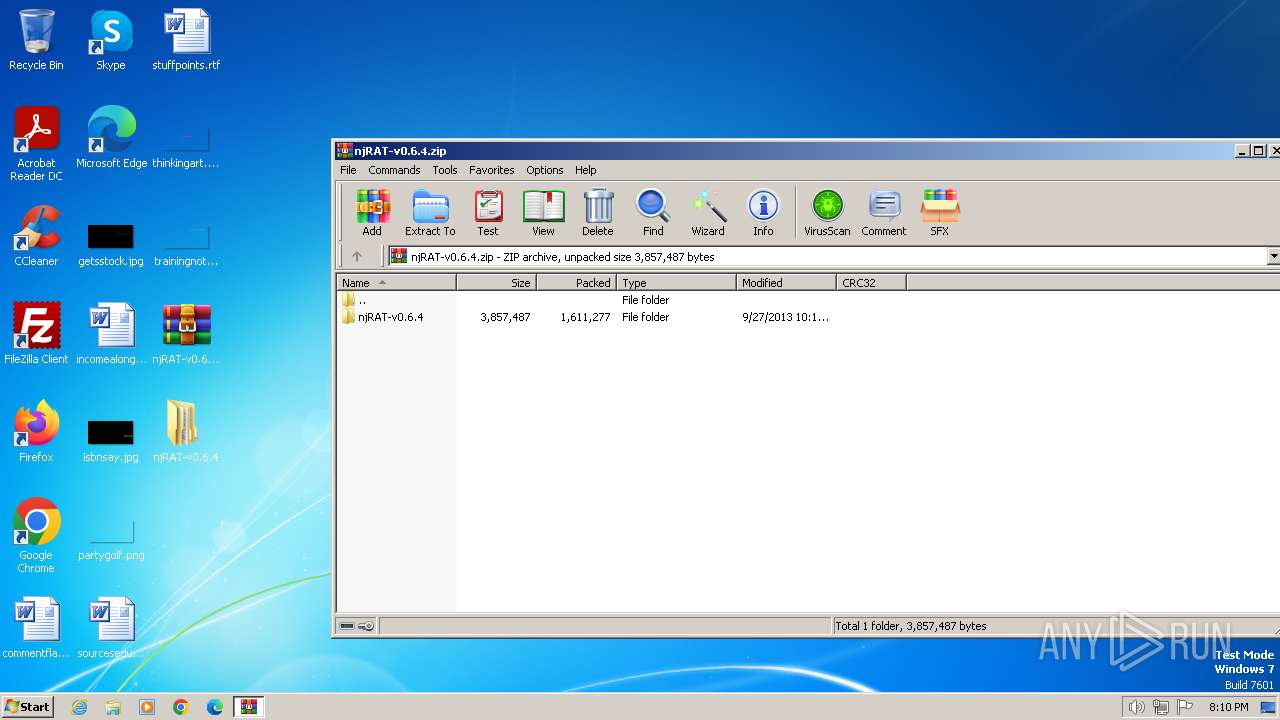
Task: Click the SFX toolbar icon
Action: click(x=940, y=212)
